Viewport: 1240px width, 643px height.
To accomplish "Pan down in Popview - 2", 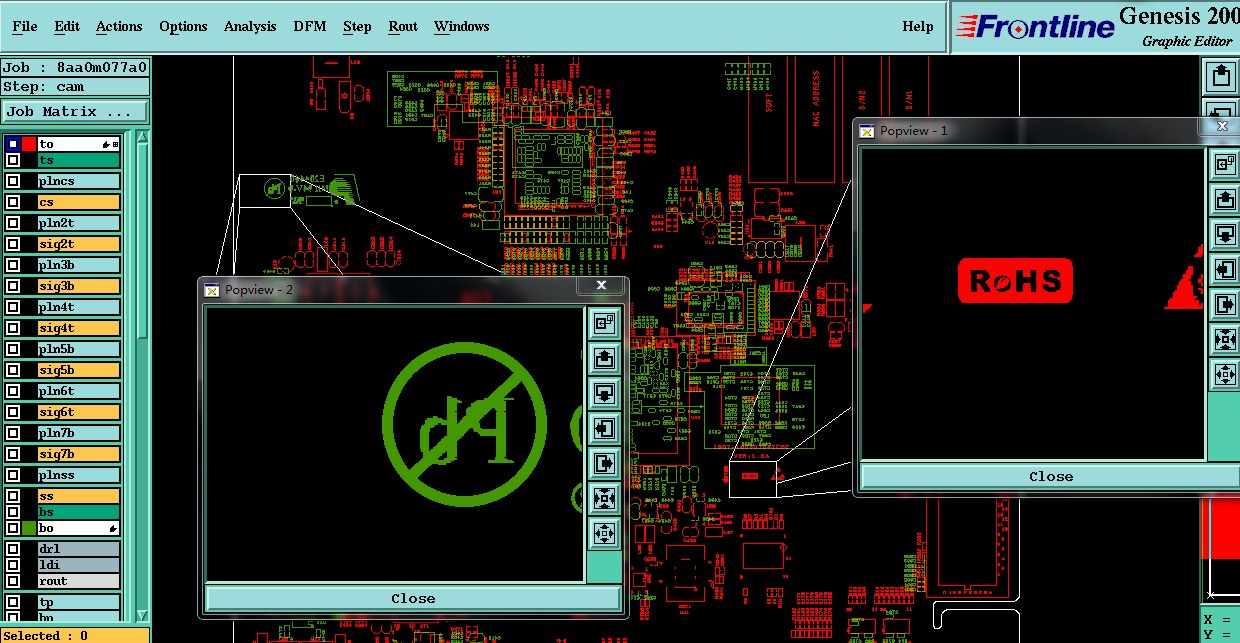I will tap(604, 393).
